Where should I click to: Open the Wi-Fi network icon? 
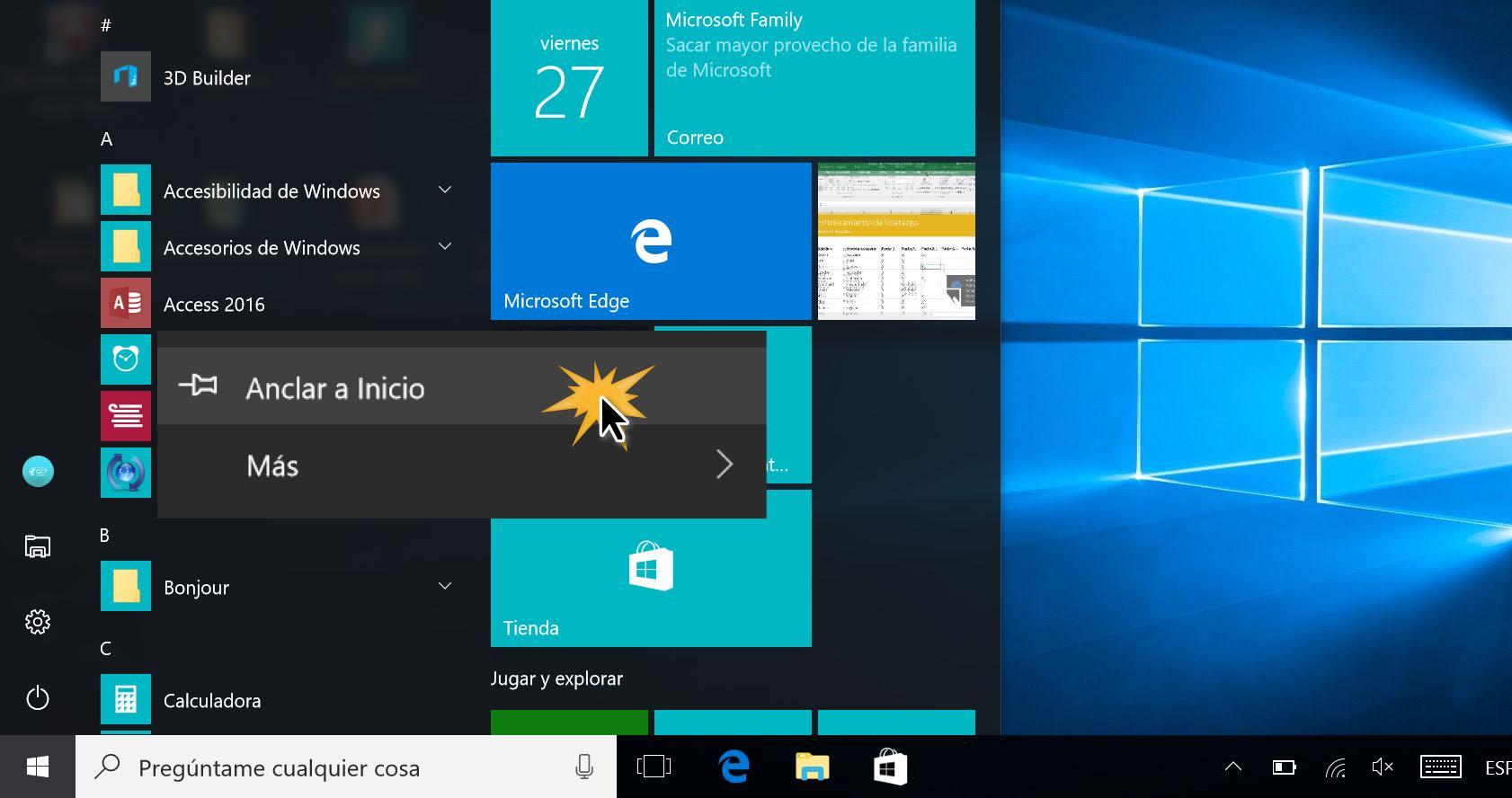pos(1335,767)
